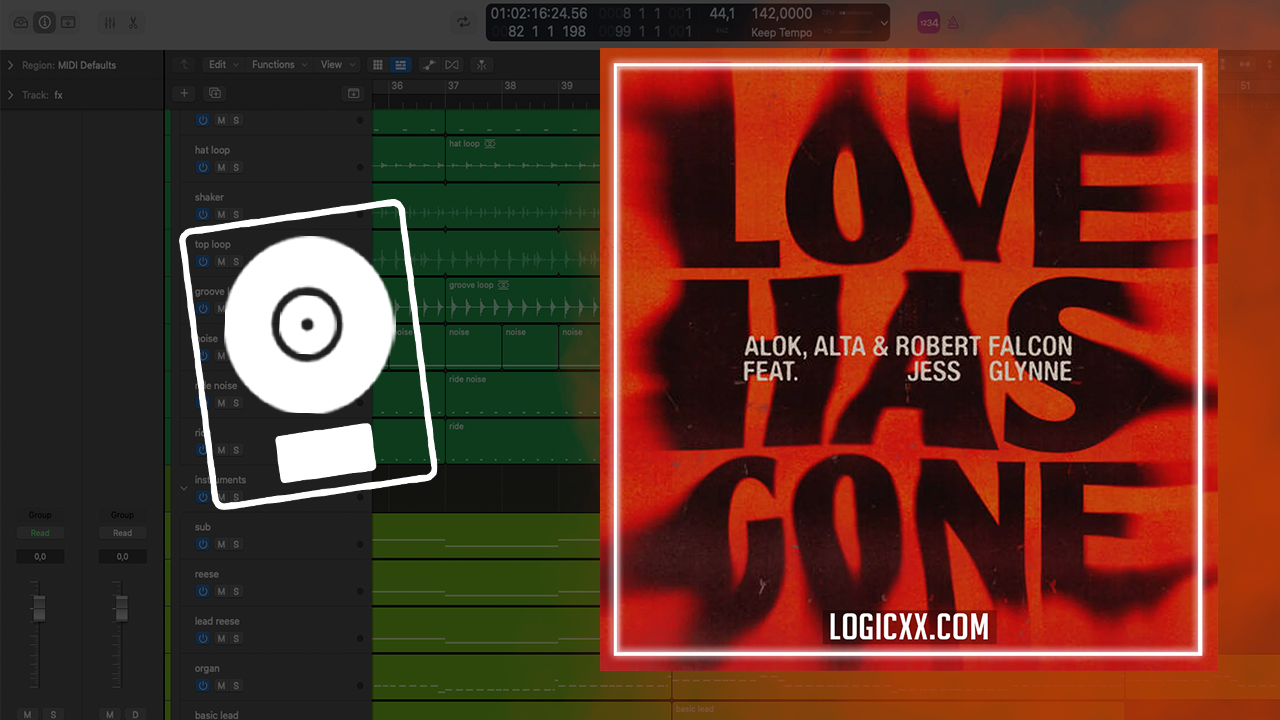
Task: Open the Editors scissors icon
Action: [133, 22]
